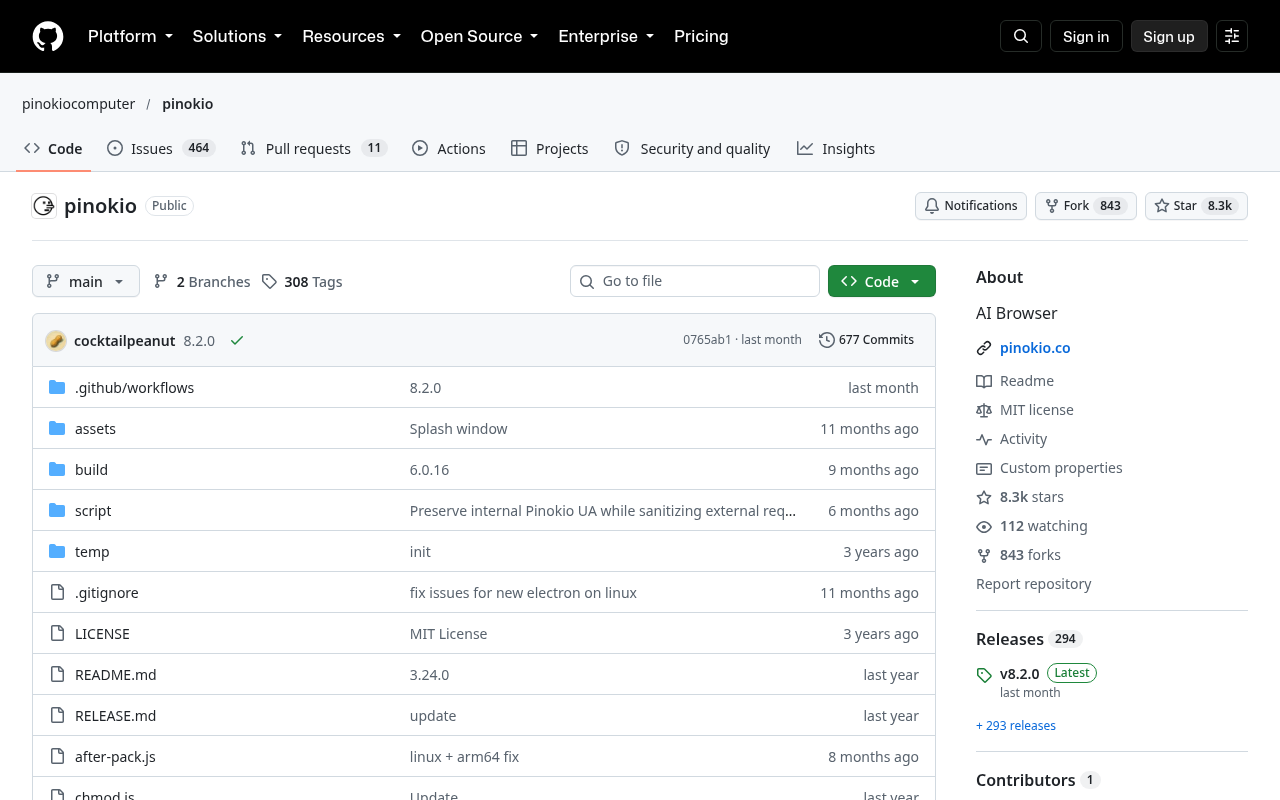Open the Platform menu
The width and height of the screenshot is (1280, 800).
(x=131, y=36)
